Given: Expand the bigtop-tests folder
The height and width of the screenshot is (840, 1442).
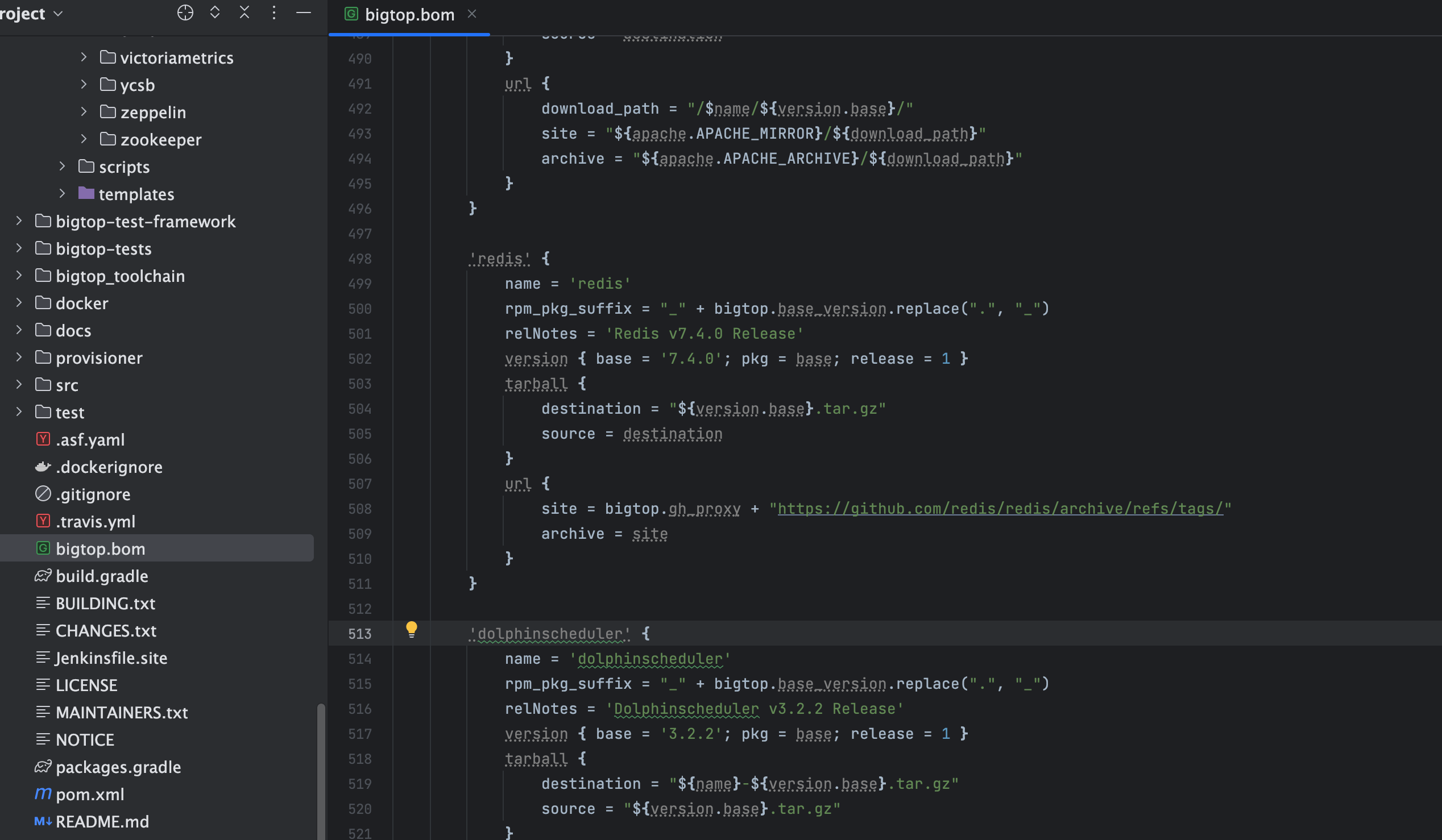Looking at the screenshot, I should tap(19, 248).
